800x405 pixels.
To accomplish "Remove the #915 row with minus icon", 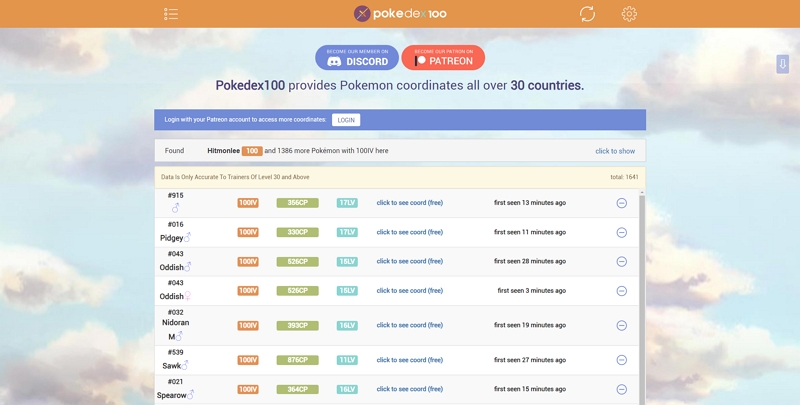I will tap(621, 203).
